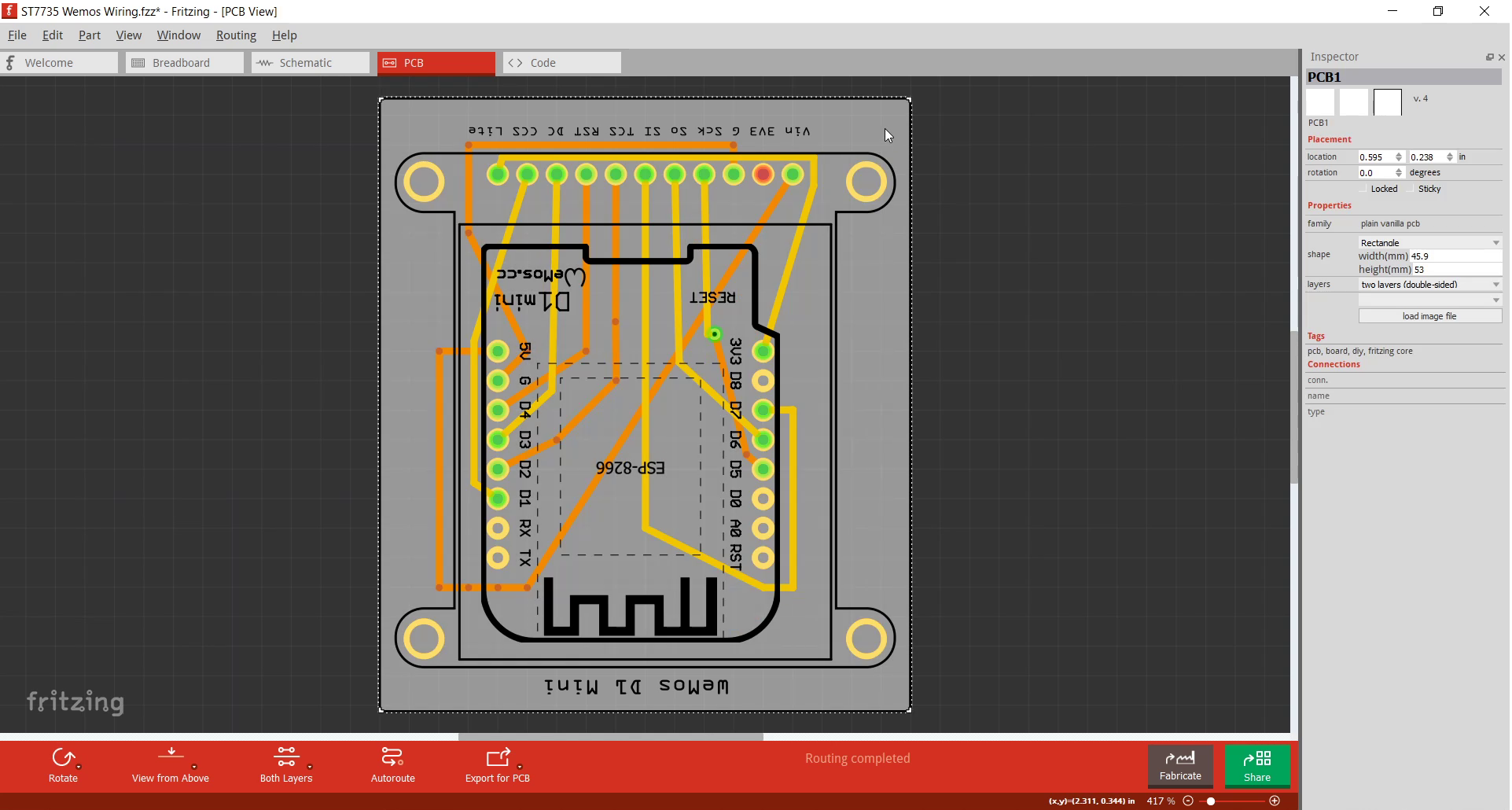Click the red 3V3 header pad

pos(763,175)
